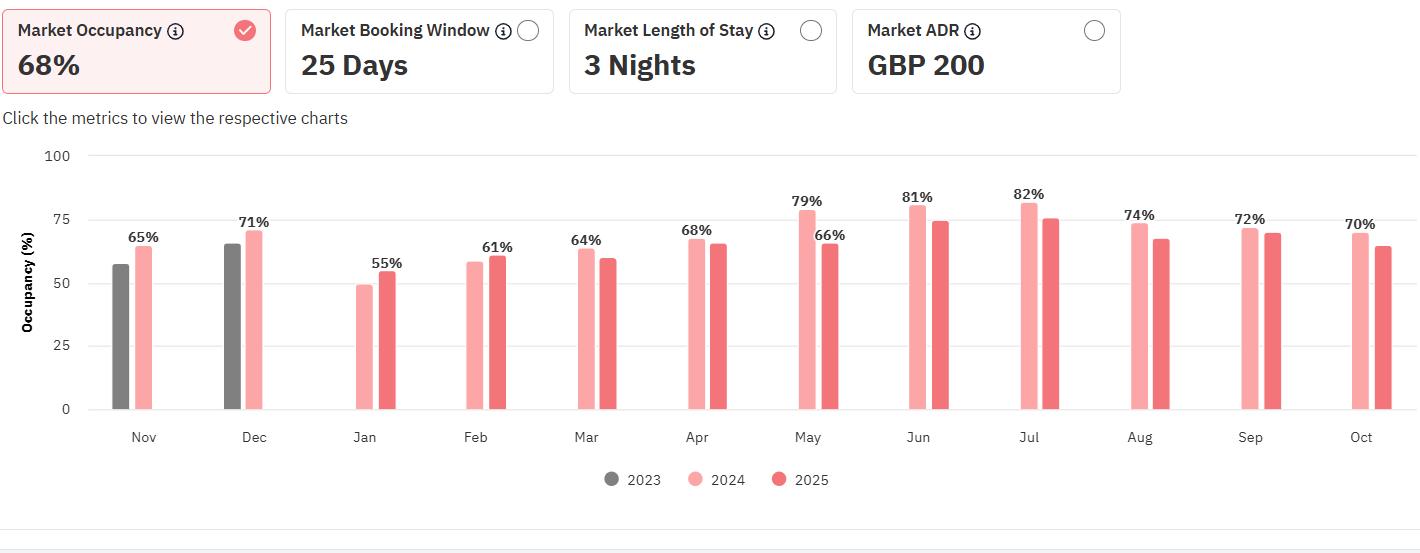Screen dimensions: 1420x553
Task: Click the Market ADR info icon
Action: [973, 31]
